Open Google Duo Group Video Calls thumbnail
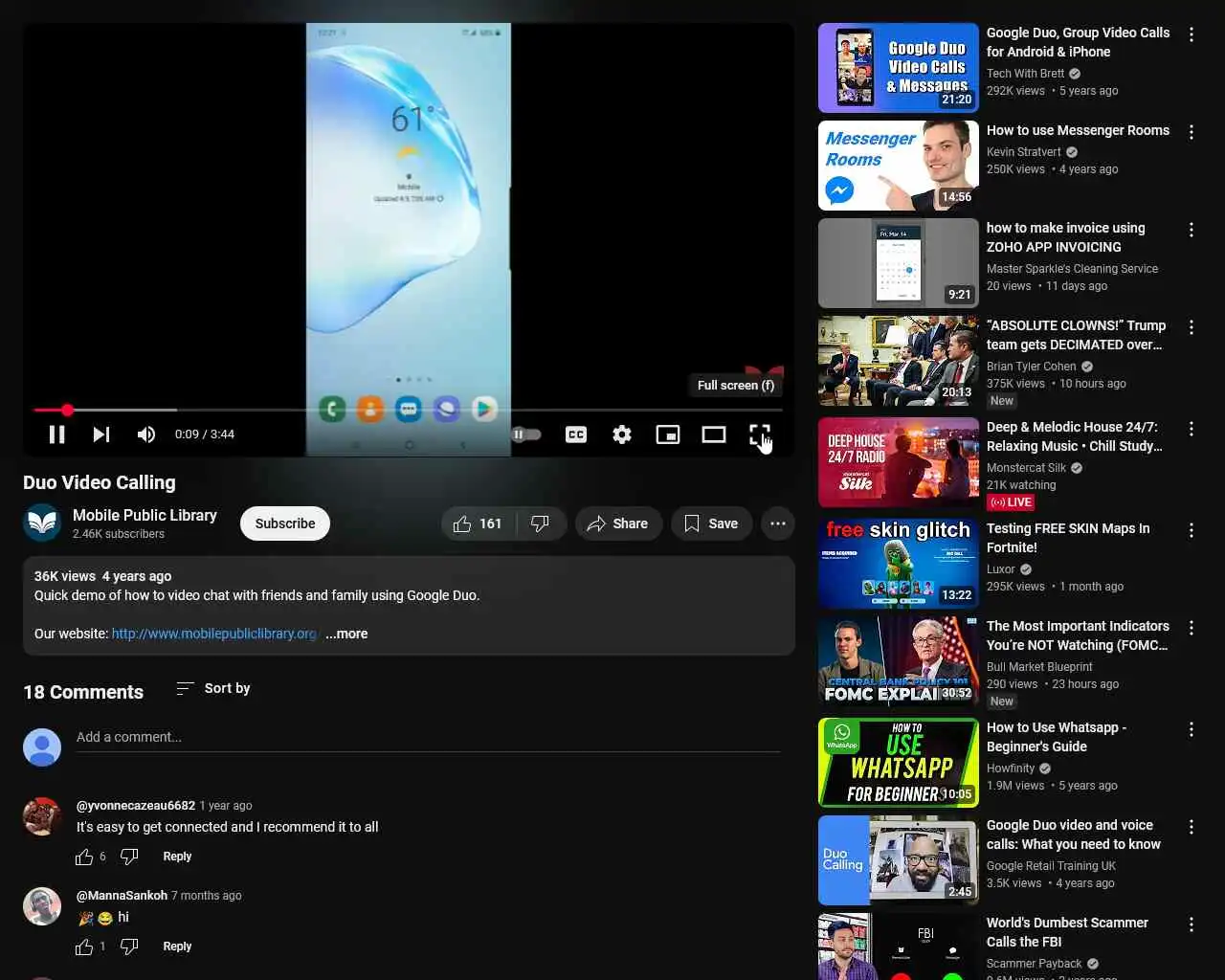Viewport: 1225px width, 980px height. 899,68
